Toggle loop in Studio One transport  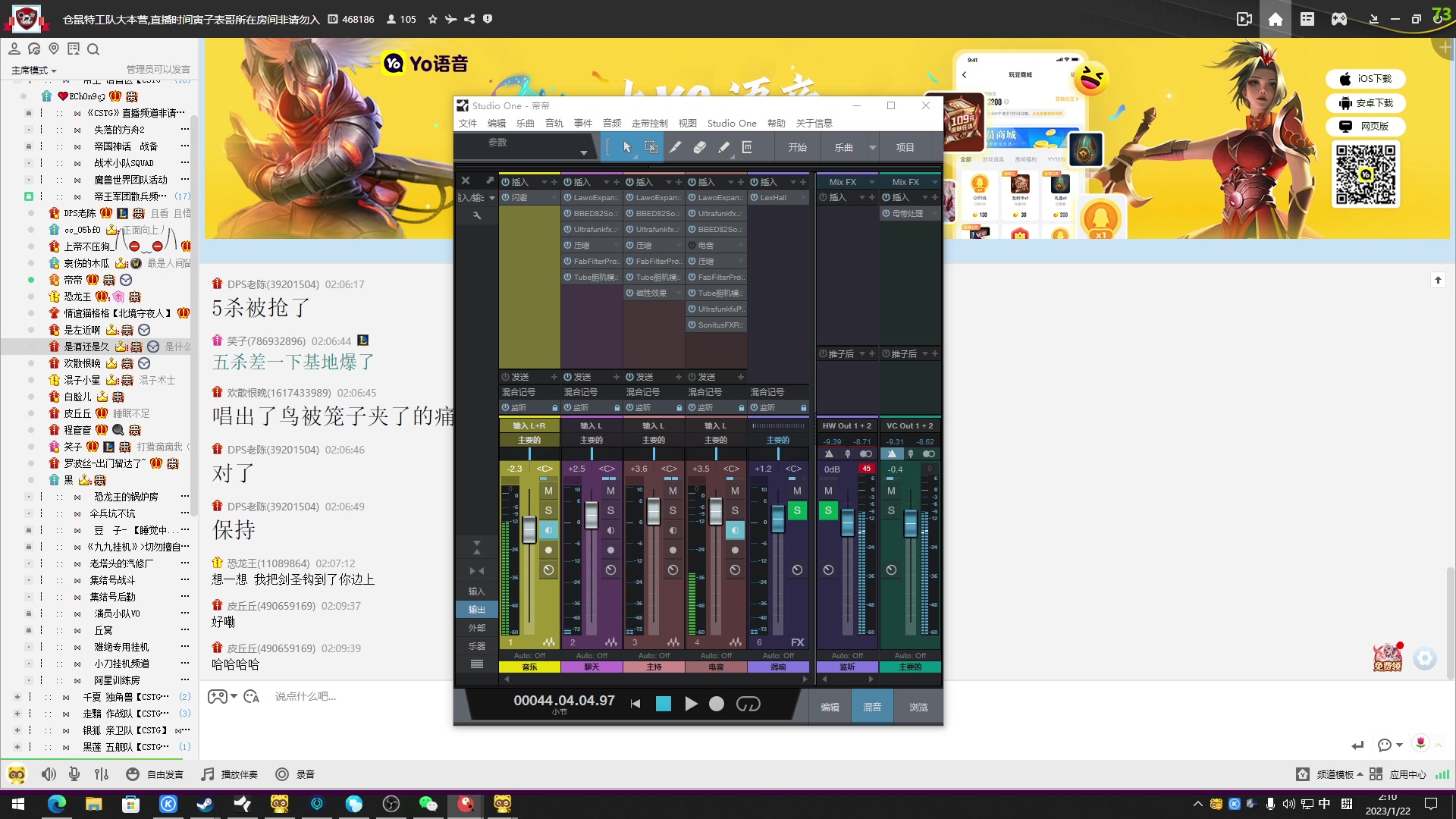(x=748, y=704)
